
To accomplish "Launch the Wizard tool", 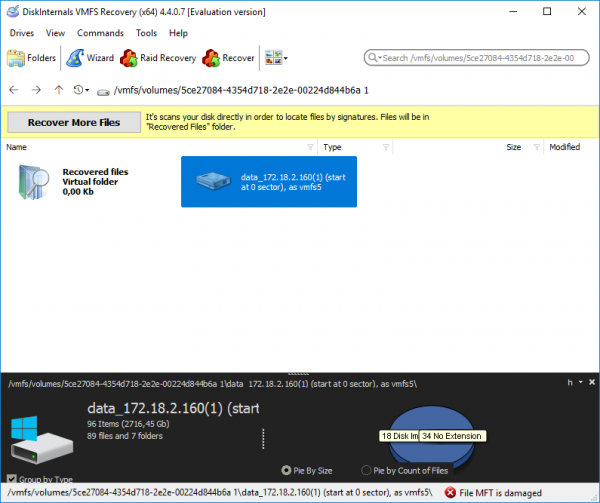I will 91,58.
